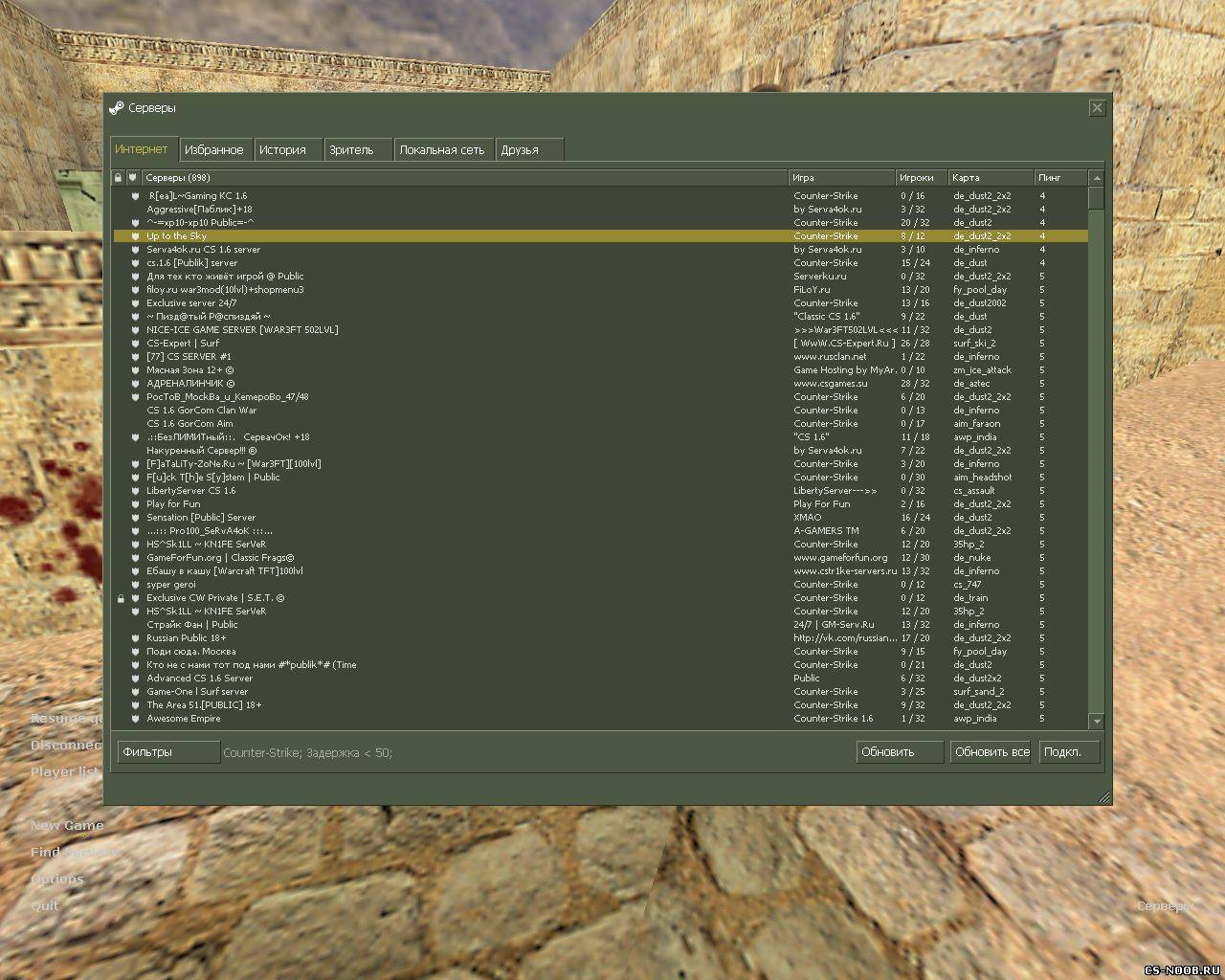Viewport: 1225px width, 980px height.
Task: Select the Мясная Зона 12+ server row
Action: coord(601,370)
